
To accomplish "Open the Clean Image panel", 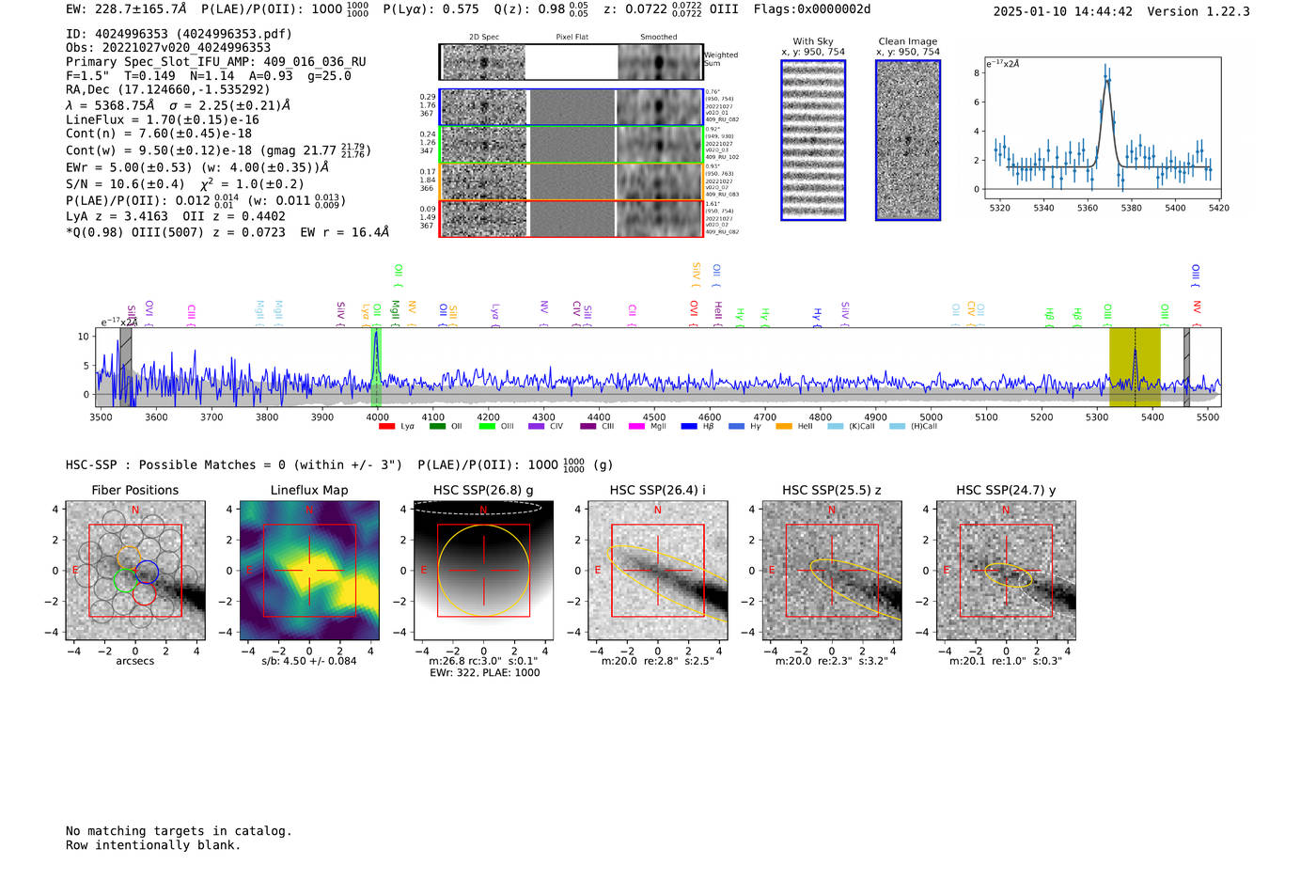I will point(908,140).
